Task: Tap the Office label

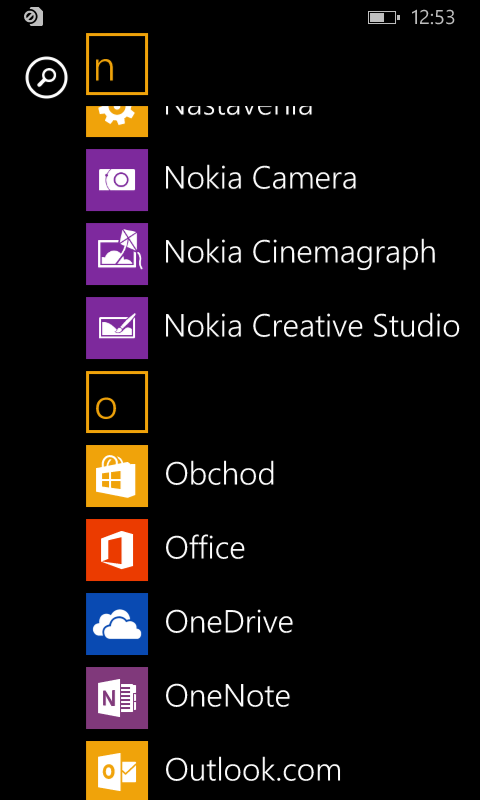Action: (205, 547)
